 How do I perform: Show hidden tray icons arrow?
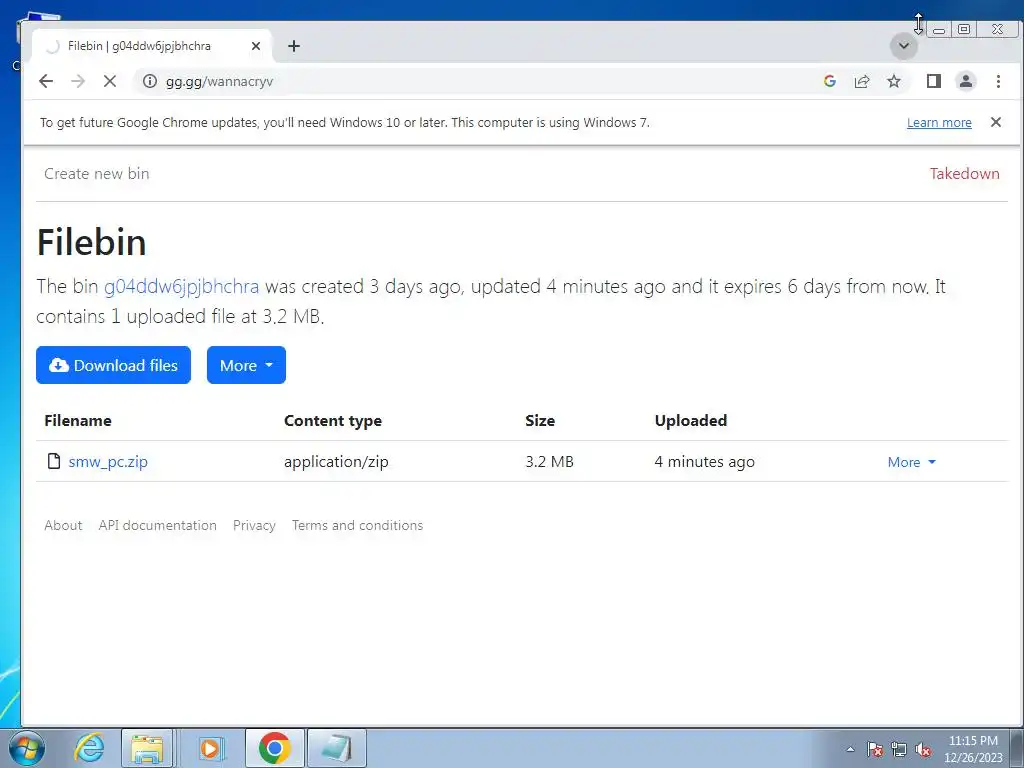click(850, 749)
